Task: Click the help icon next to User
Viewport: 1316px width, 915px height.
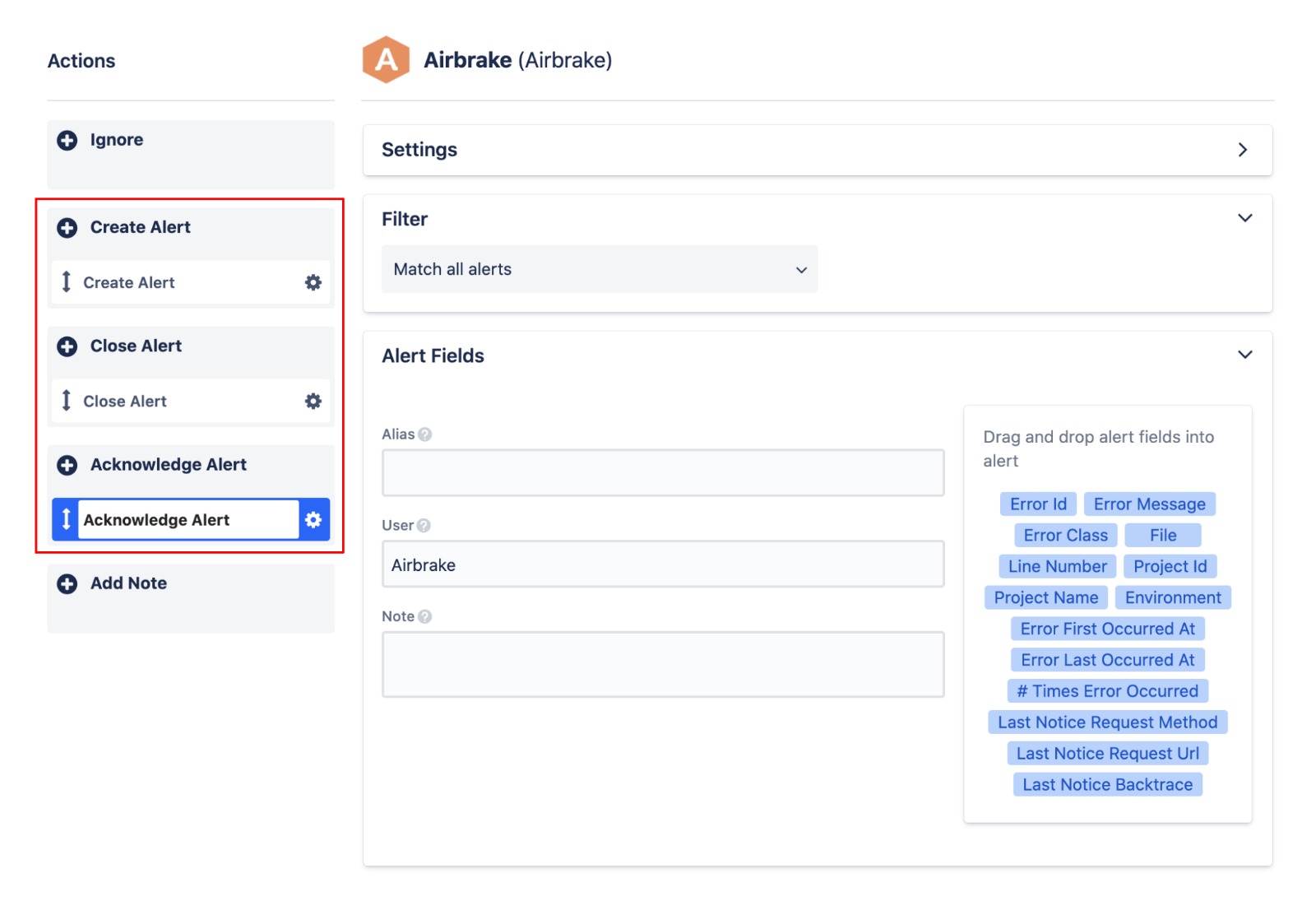Action: pos(424,526)
